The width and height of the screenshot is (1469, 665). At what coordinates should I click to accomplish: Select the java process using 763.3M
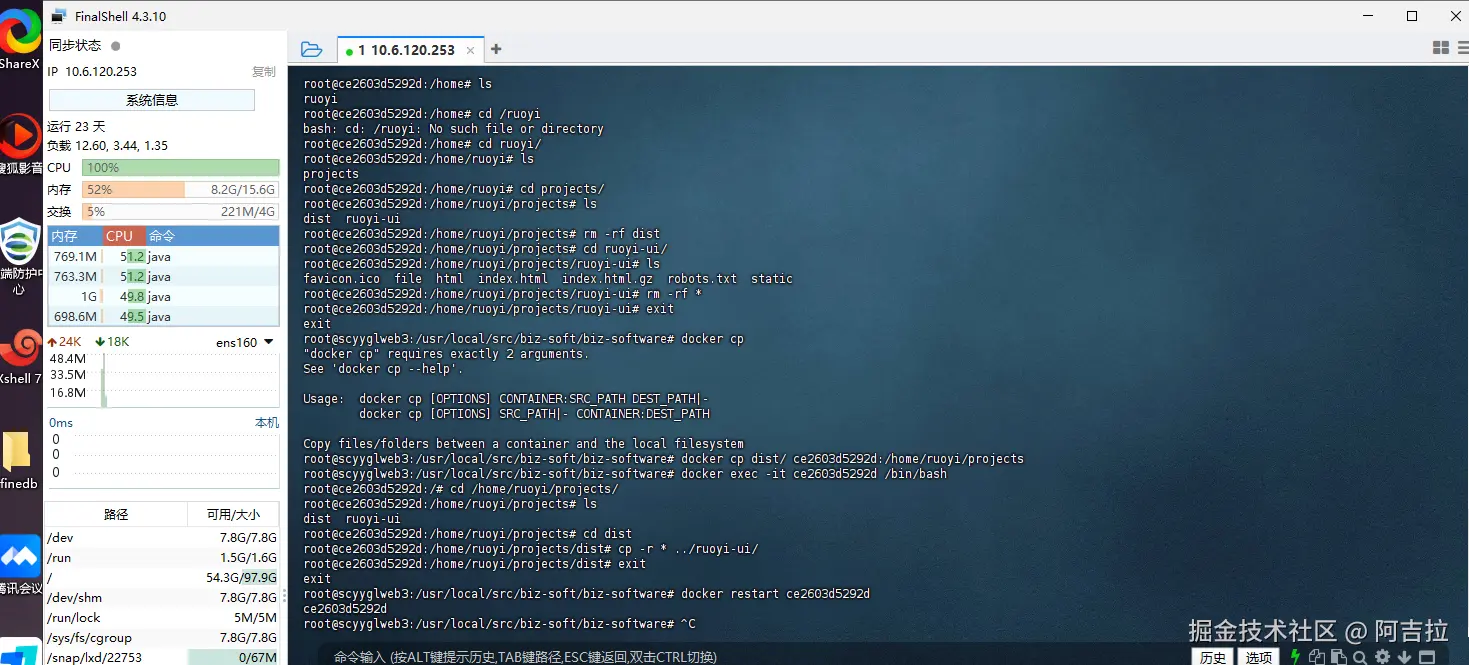(163, 276)
